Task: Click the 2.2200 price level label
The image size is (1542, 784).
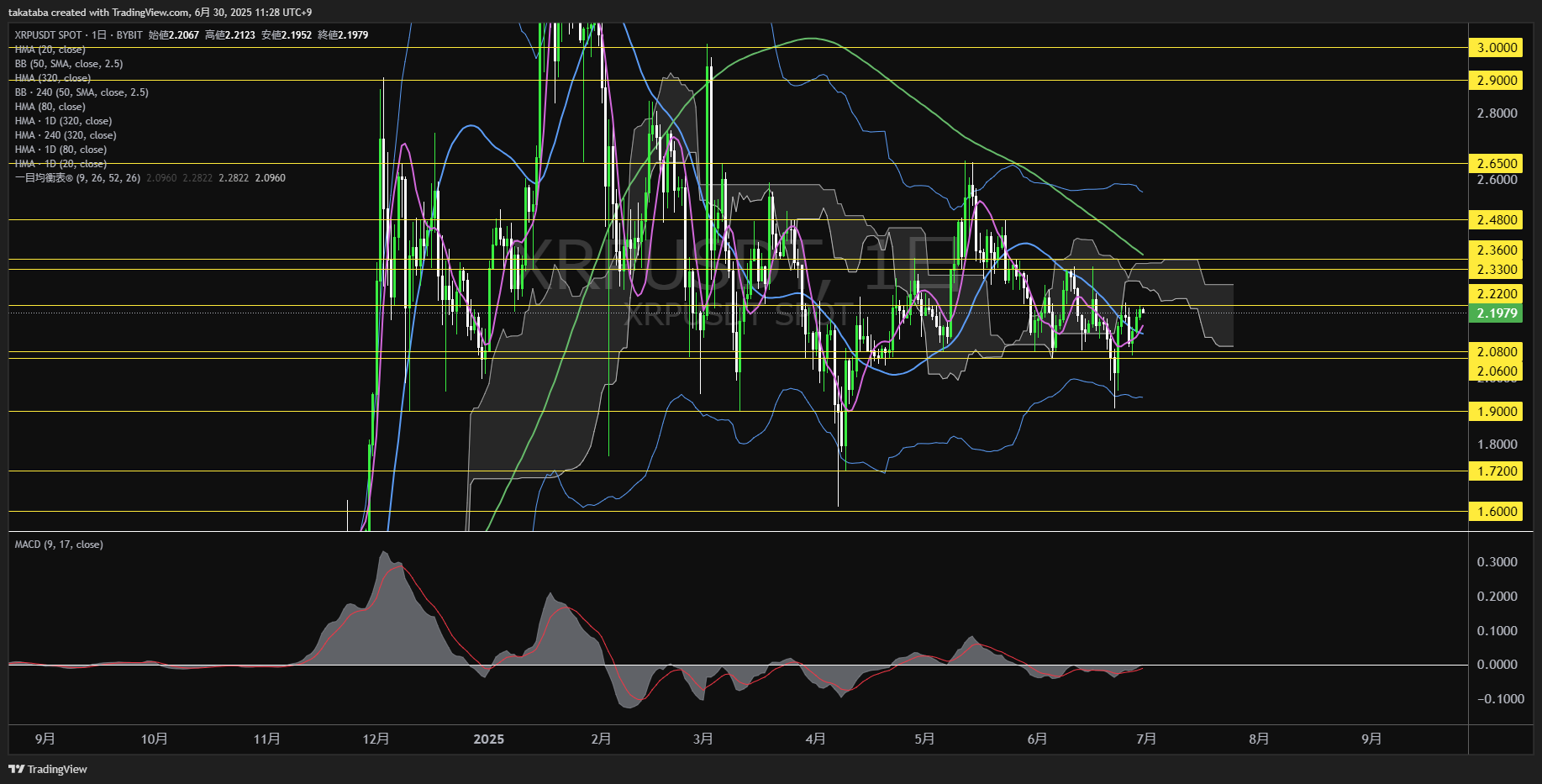Action: coord(1496,294)
